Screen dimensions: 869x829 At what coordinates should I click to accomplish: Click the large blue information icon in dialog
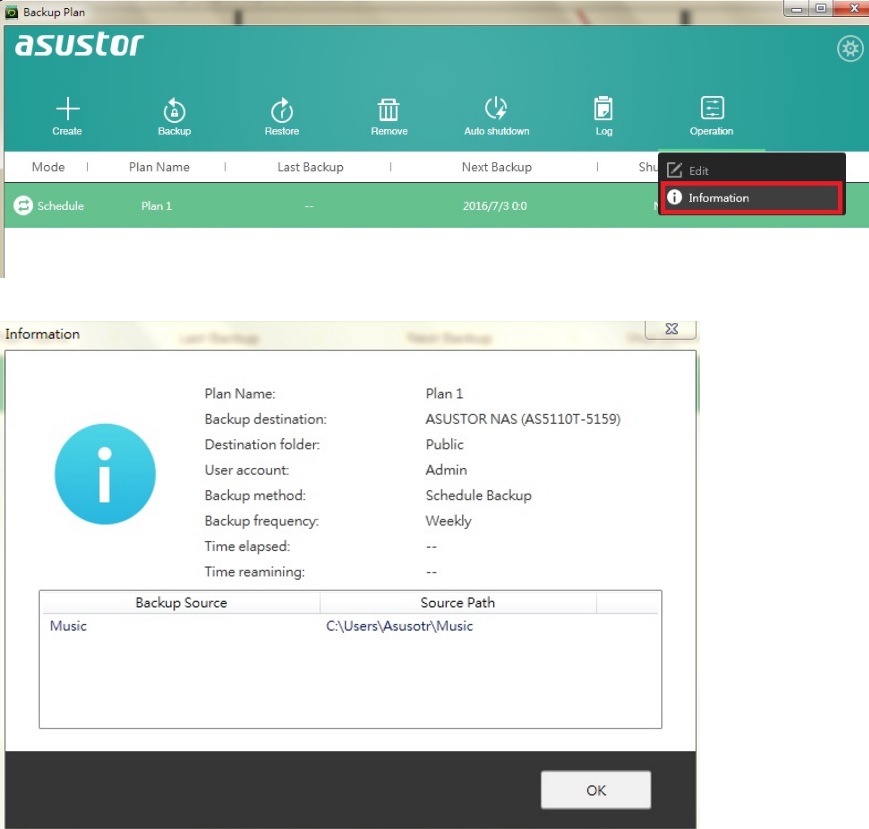coord(105,474)
